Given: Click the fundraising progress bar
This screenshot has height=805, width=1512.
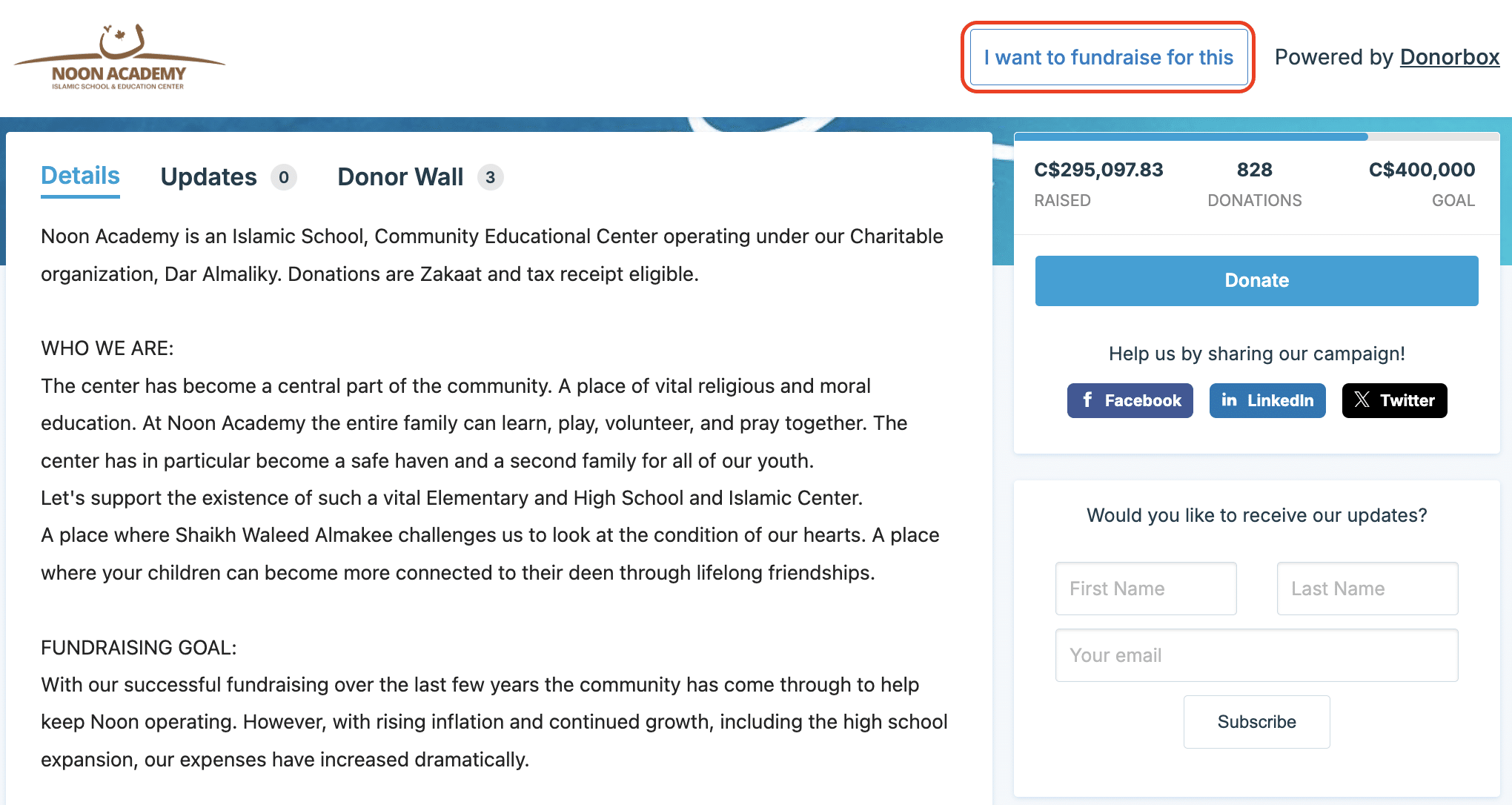Looking at the screenshot, I should [x=1256, y=137].
